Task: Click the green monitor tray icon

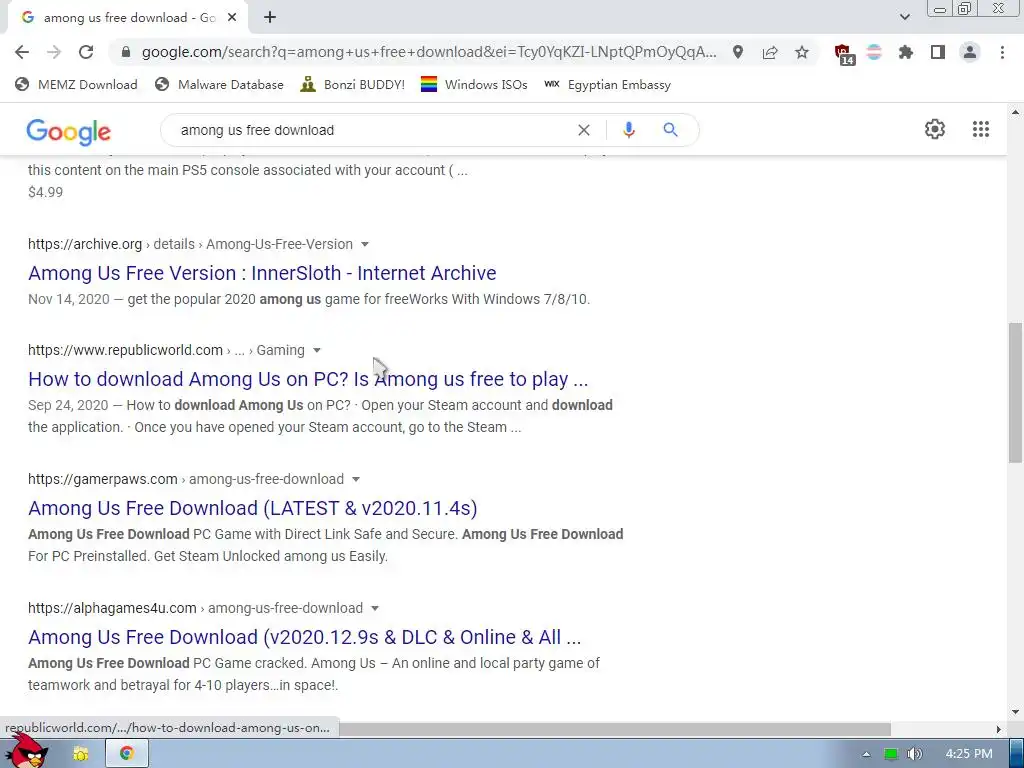Action: click(x=890, y=754)
